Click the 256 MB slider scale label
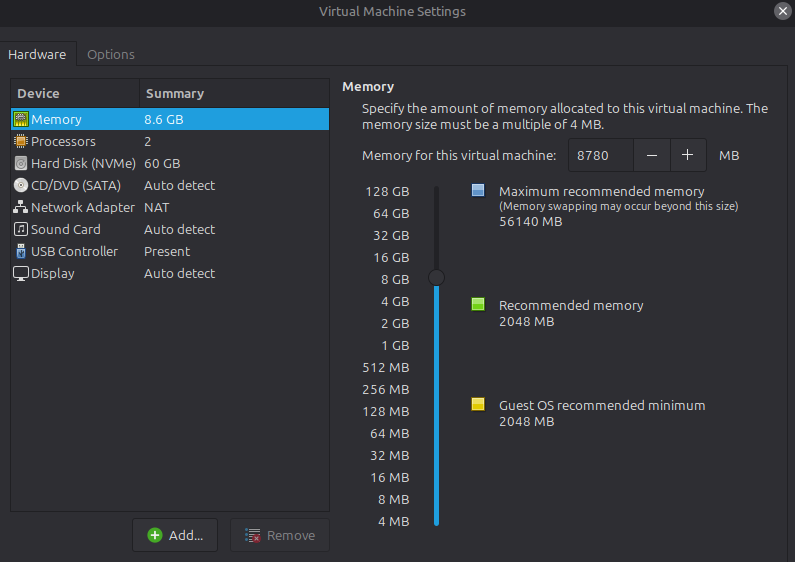 pos(386,389)
